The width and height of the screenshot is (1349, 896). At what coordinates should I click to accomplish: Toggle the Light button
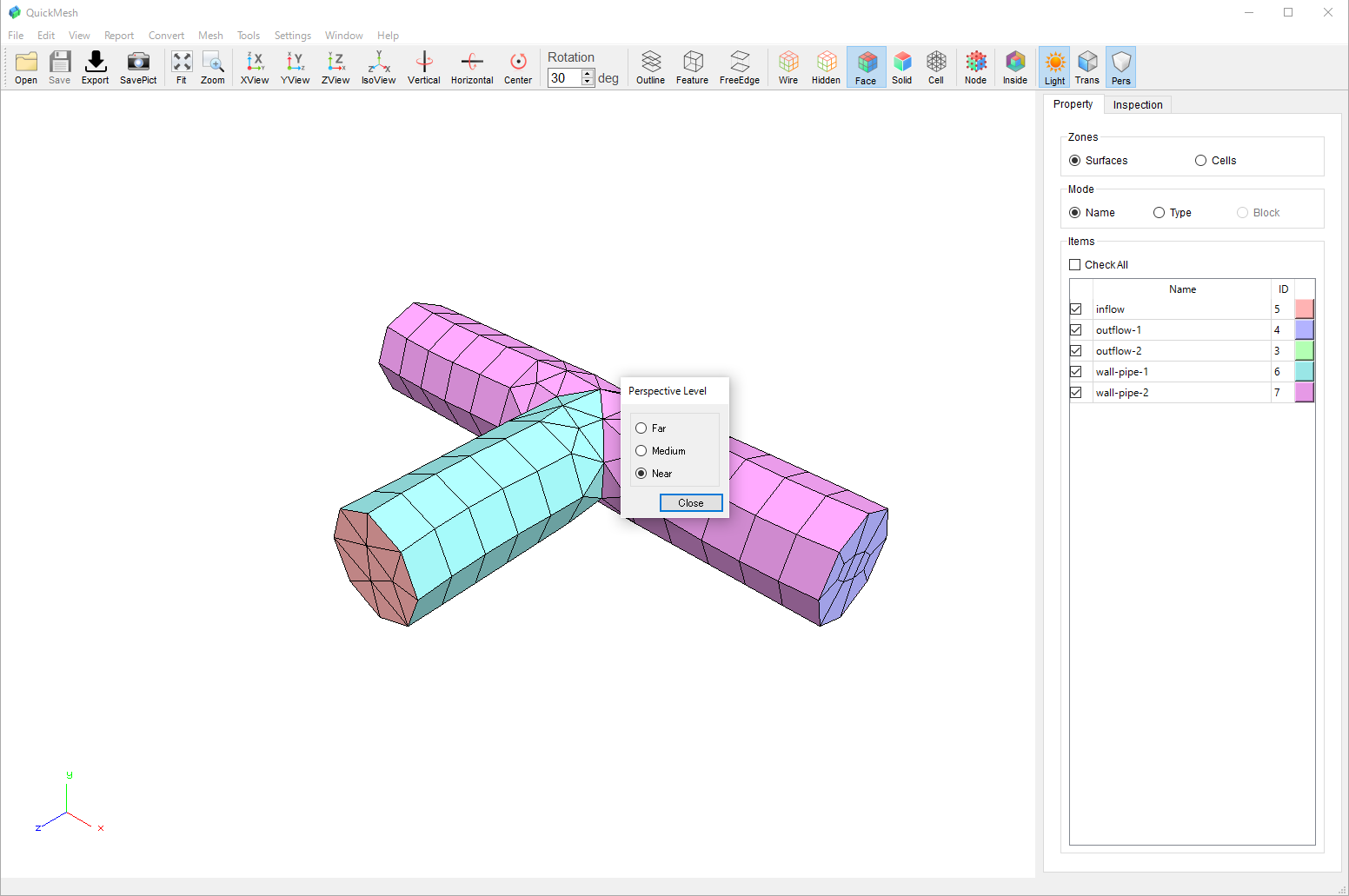click(1054, 67)
